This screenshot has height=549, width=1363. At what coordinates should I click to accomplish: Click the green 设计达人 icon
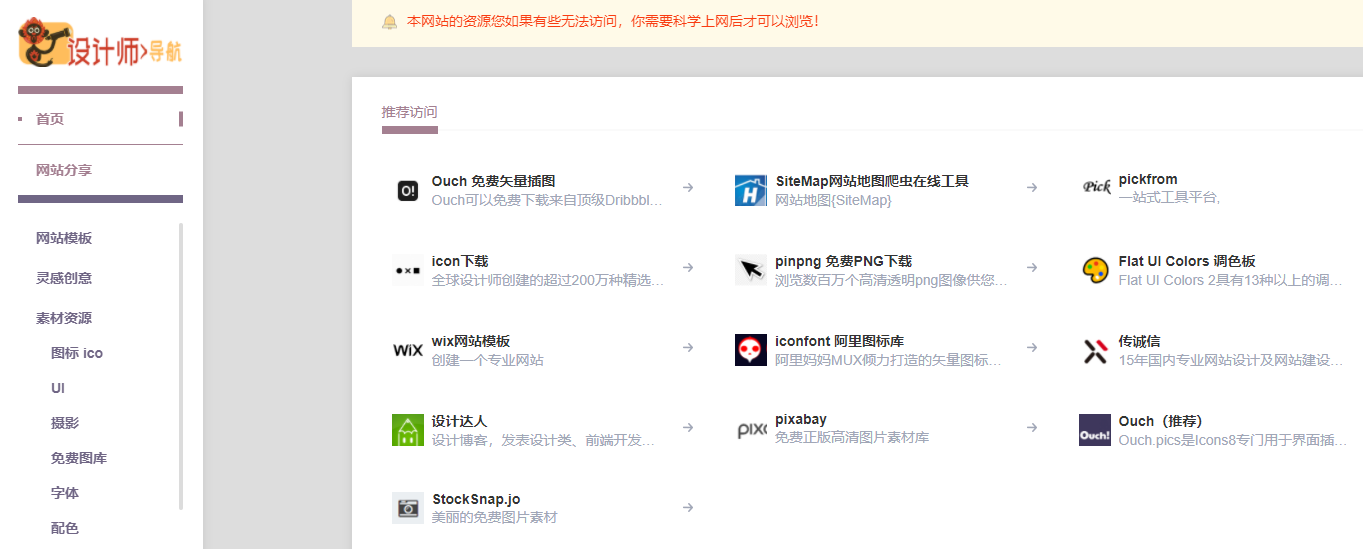coord(407,430)
